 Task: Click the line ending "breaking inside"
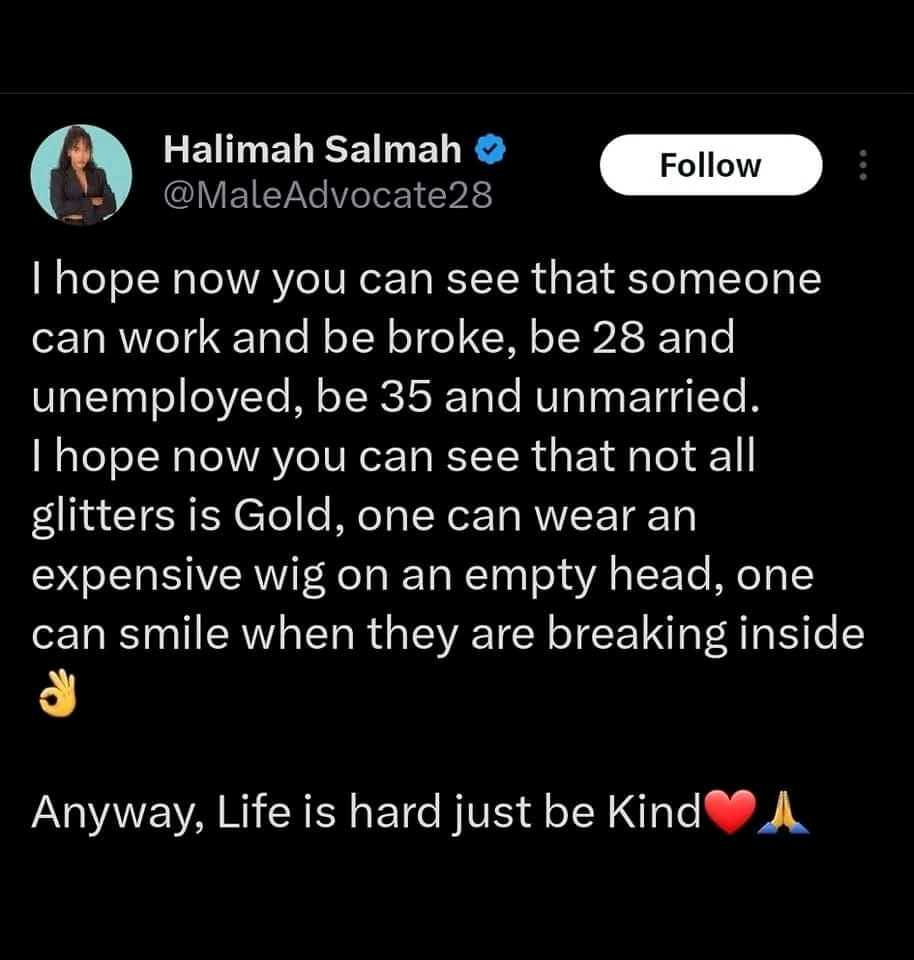(448, 636)
